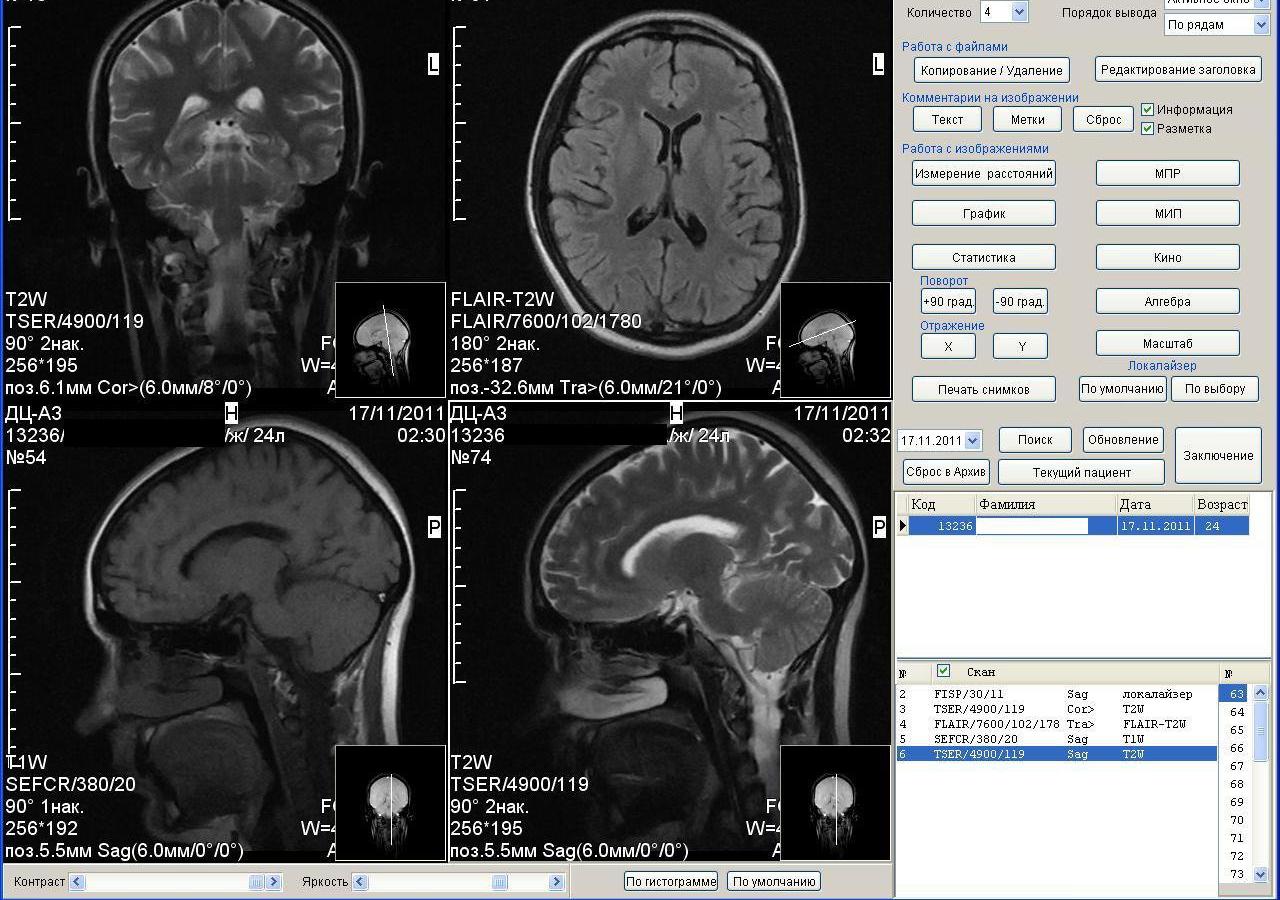Screen dimensions: 1280x900
Task: Set the localizer По умолчанию
Action: coord(1123,388)
